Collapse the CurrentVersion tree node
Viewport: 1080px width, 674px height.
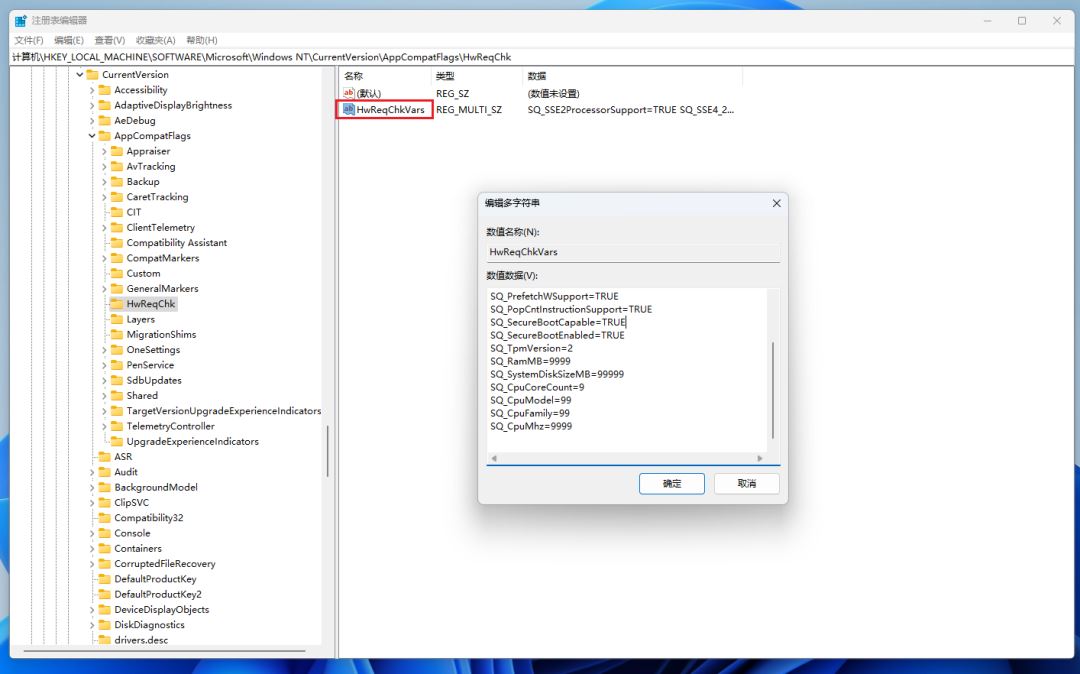(x=80, y=75)
